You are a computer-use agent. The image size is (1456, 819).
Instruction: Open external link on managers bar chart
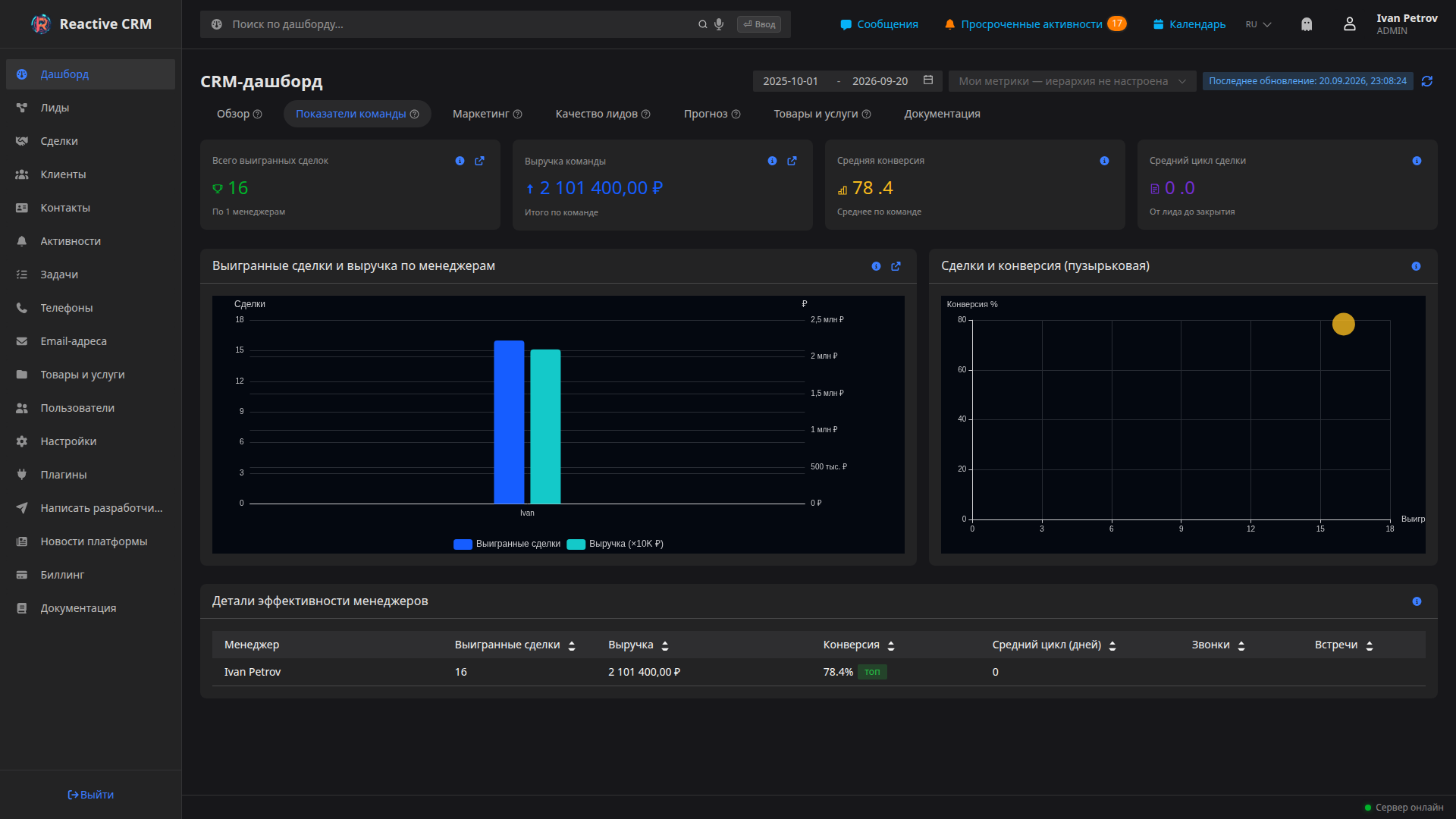[896, 266]
